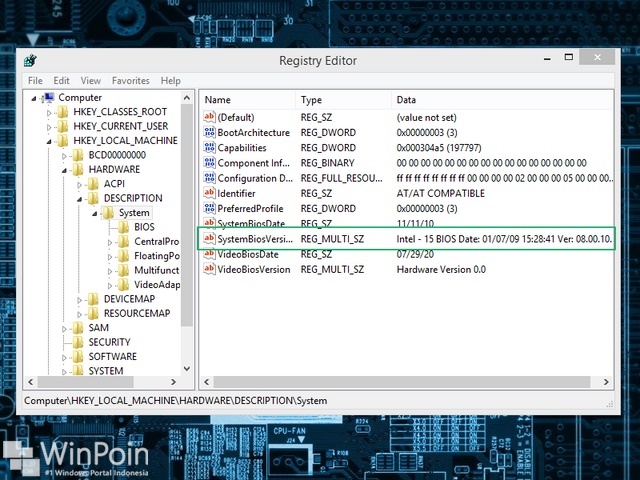Click the SECURITY folder icon
This screenshot has width=640, height=480.
click(x=78, y=342)
